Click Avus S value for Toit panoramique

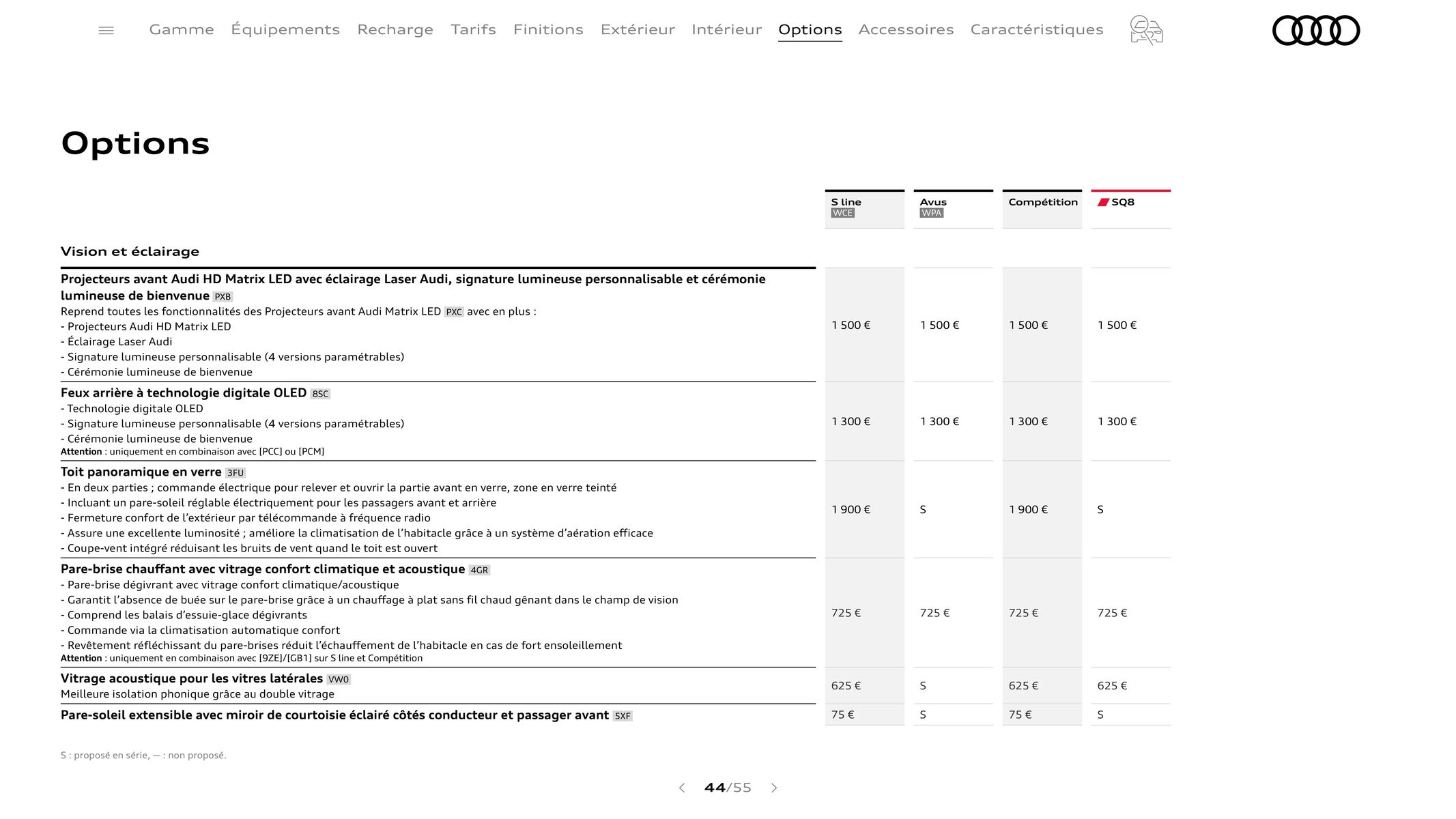[x=923, y=510]
